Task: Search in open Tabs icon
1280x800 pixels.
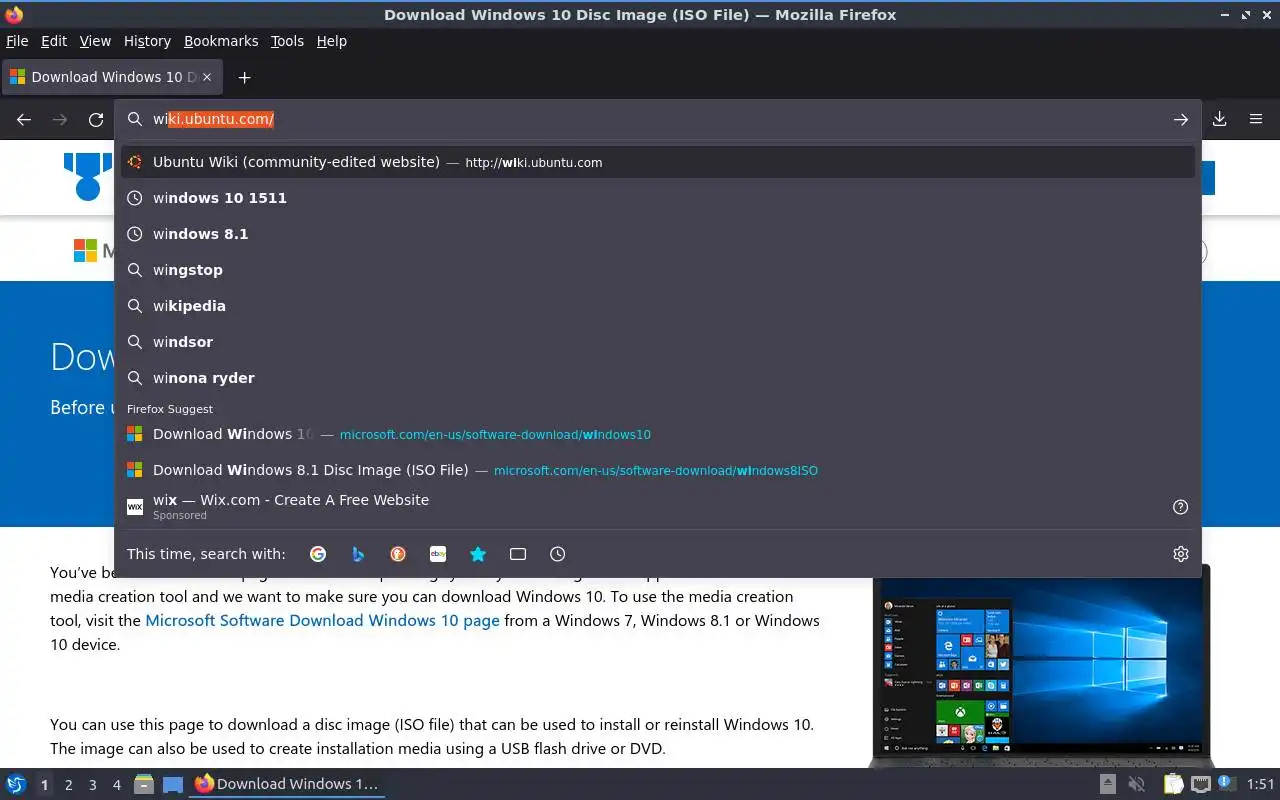Action: pyautogui.click(x=518, y=554)
